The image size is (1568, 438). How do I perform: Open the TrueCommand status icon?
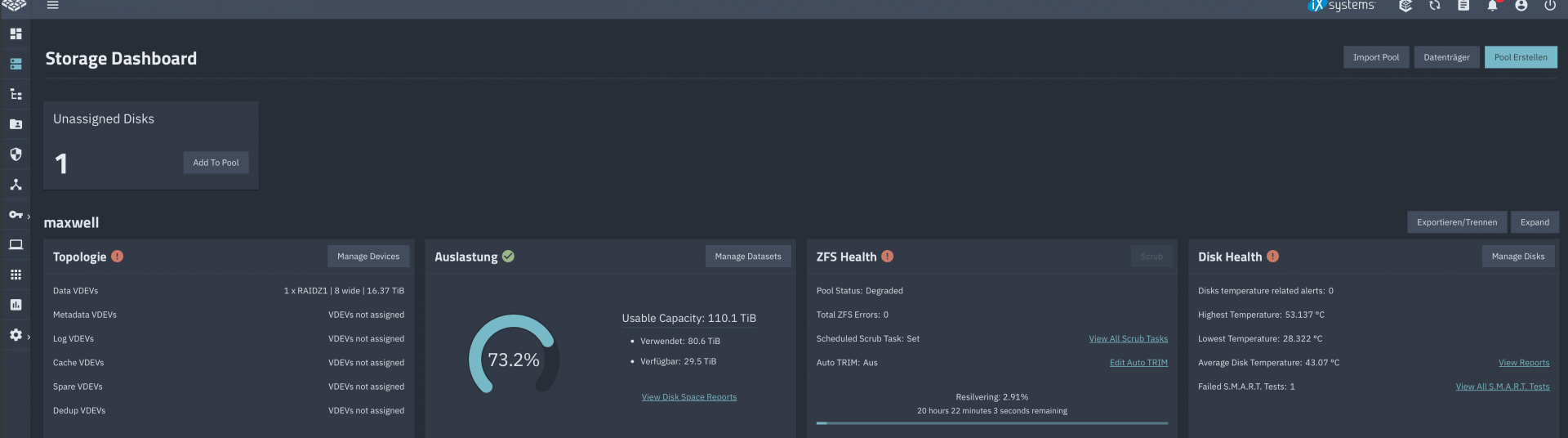click(1405, 6)
